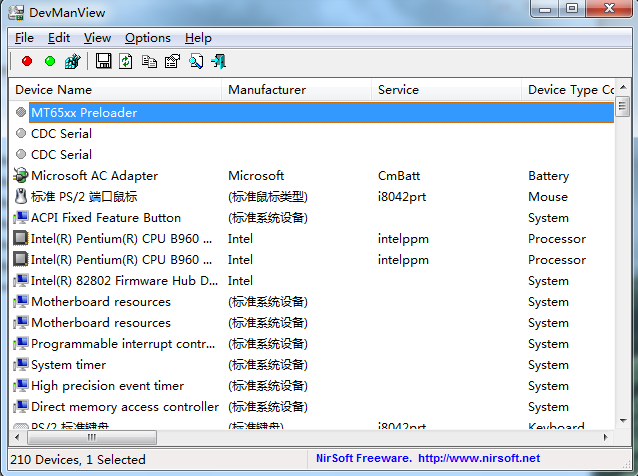Click the green Enable Selected Devices icon
This screenshot has height=476, width=638.
49,62
